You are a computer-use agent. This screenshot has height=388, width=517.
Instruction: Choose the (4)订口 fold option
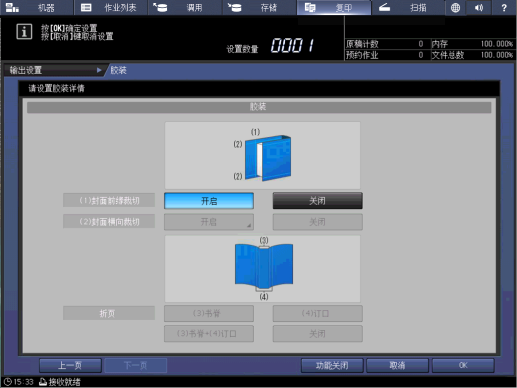pyautogui.click(x=317, y=314)
